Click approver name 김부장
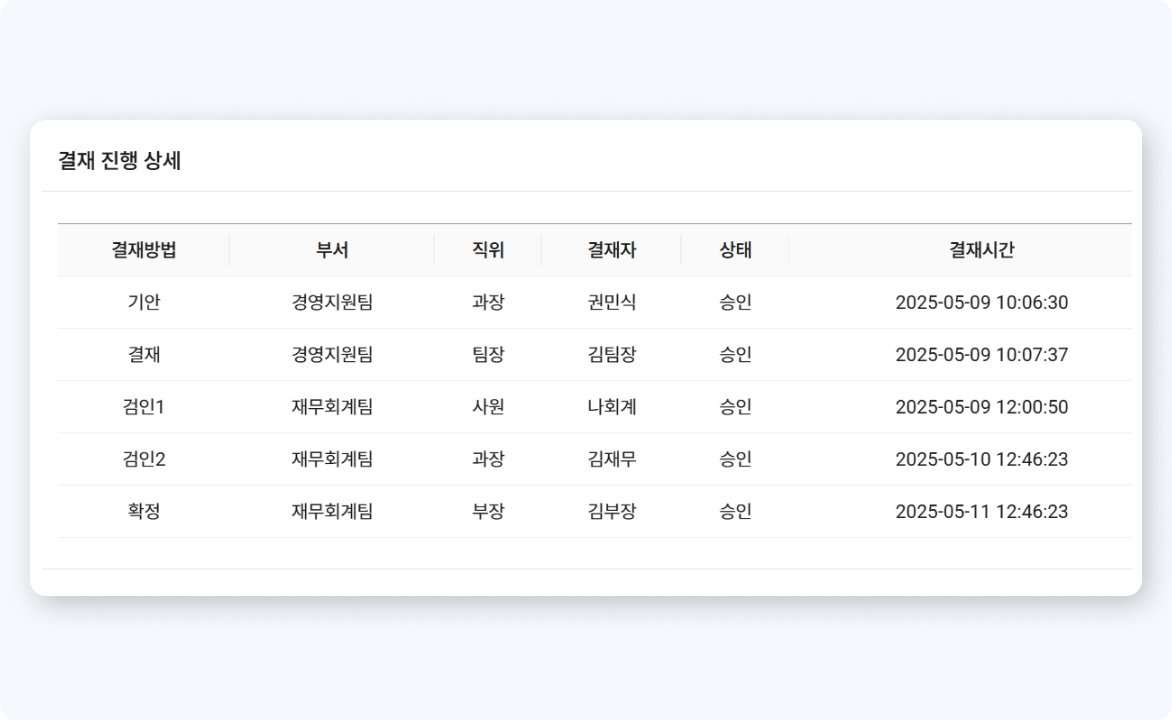The height and width of the screenshot is (720, 1172). (611, 511)
